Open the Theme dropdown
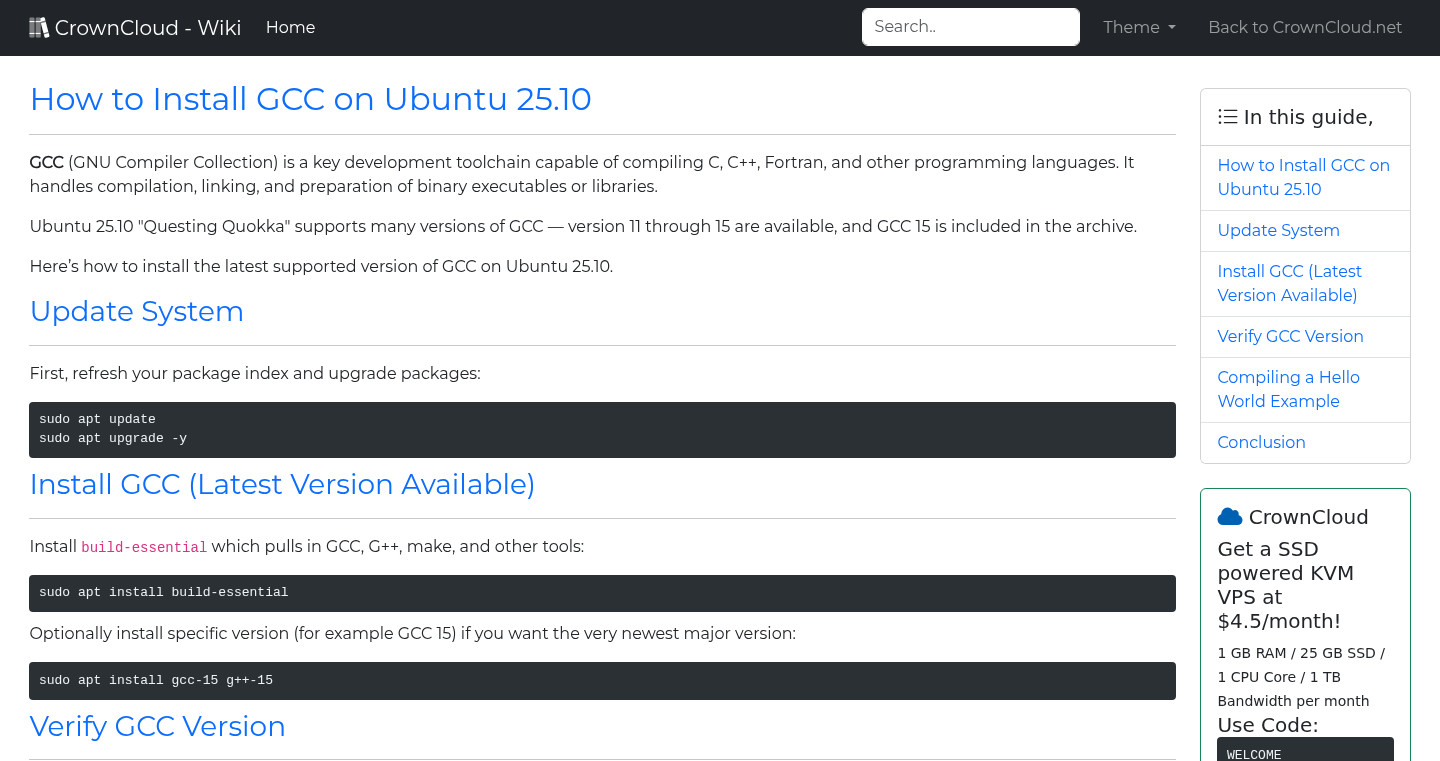1440x761 pixels. point(1139,27)
